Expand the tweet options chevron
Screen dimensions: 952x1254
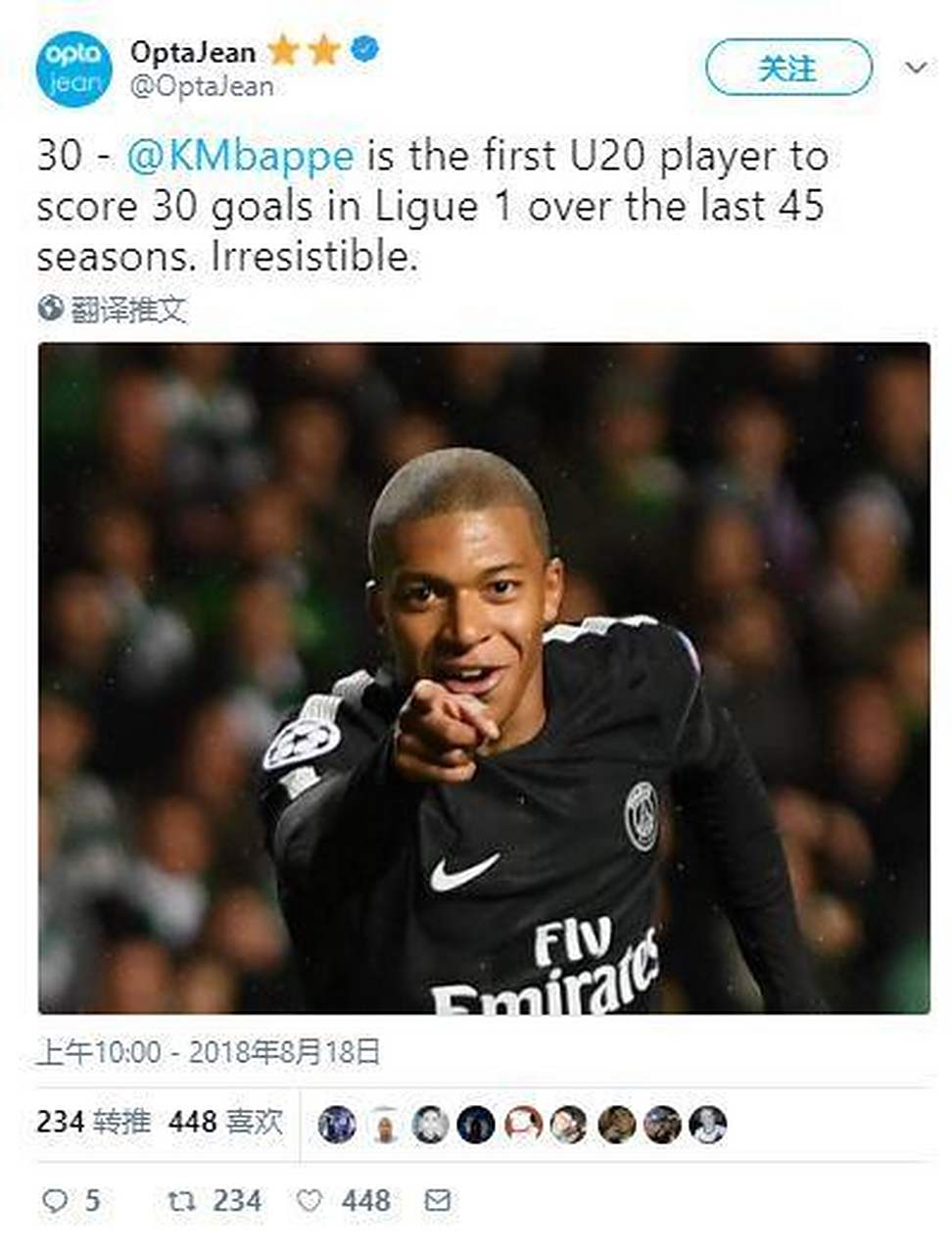click(x=916, y=68)
